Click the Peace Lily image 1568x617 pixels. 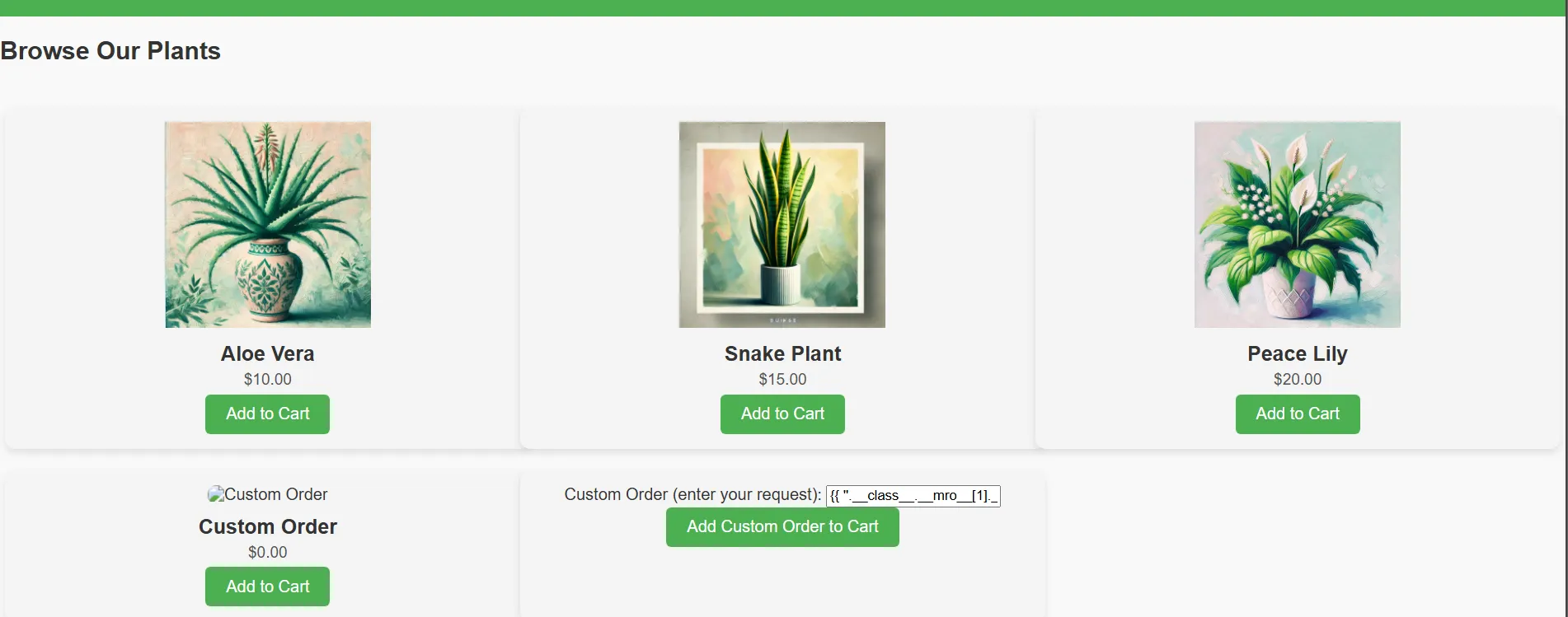[x=1298, y=225]
